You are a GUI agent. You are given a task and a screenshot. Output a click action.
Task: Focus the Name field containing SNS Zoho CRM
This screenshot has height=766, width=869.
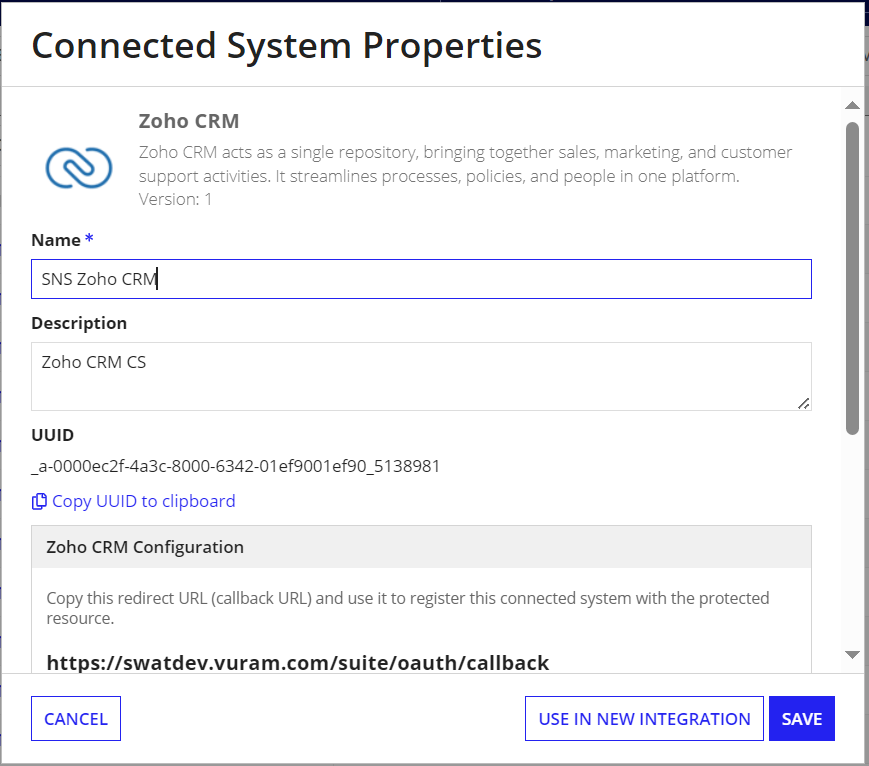421,279
